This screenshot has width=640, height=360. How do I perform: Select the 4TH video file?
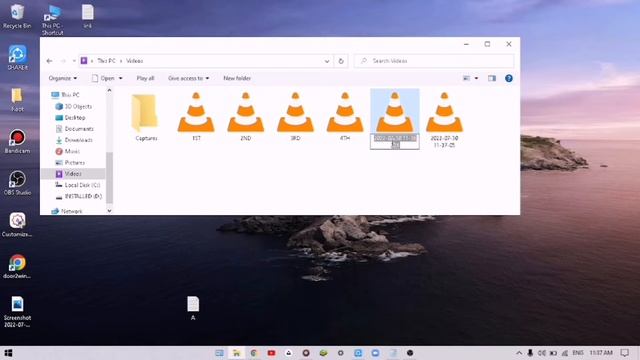coord(345,117)
